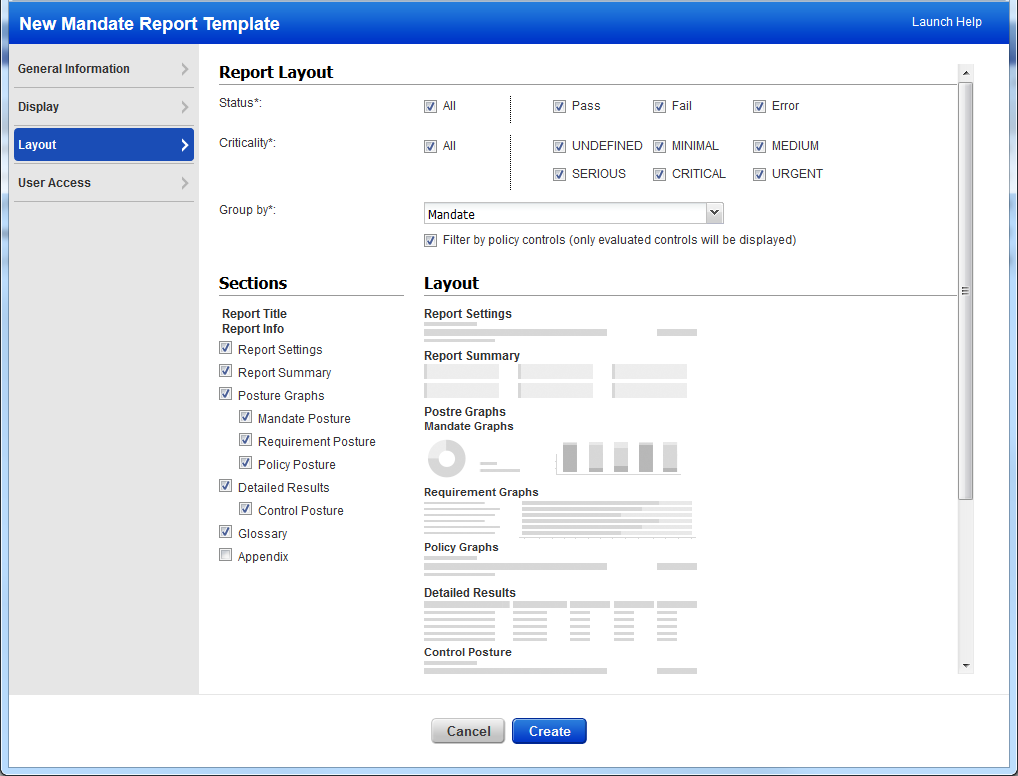Enable the Appendix section checkbox
Image resolution: width=1018 pixels, height=776 pixels.
[x=225, y=554]
